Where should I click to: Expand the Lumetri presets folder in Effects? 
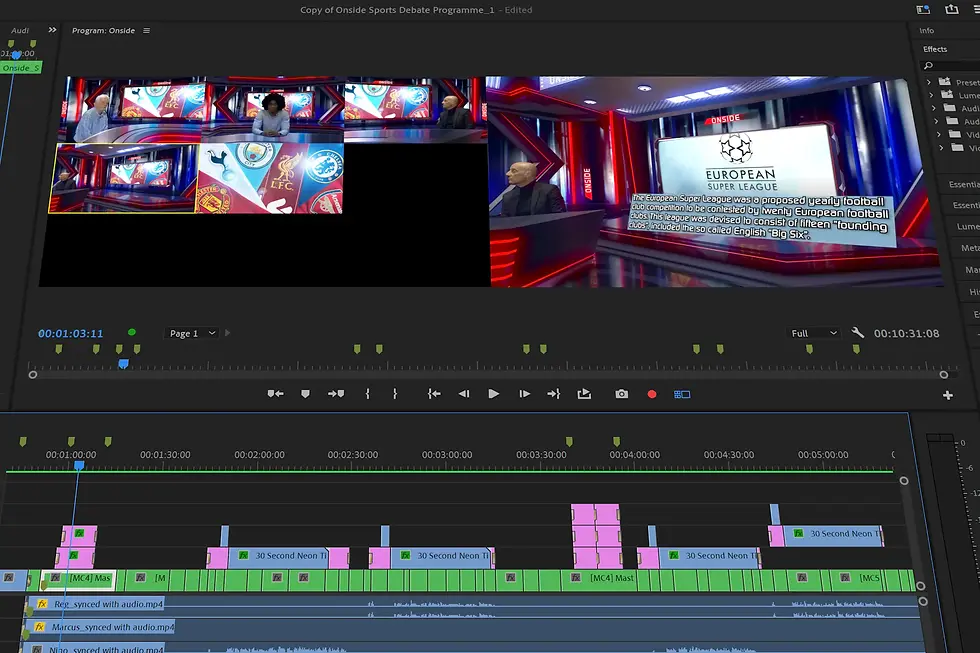[x=931, y=95]
